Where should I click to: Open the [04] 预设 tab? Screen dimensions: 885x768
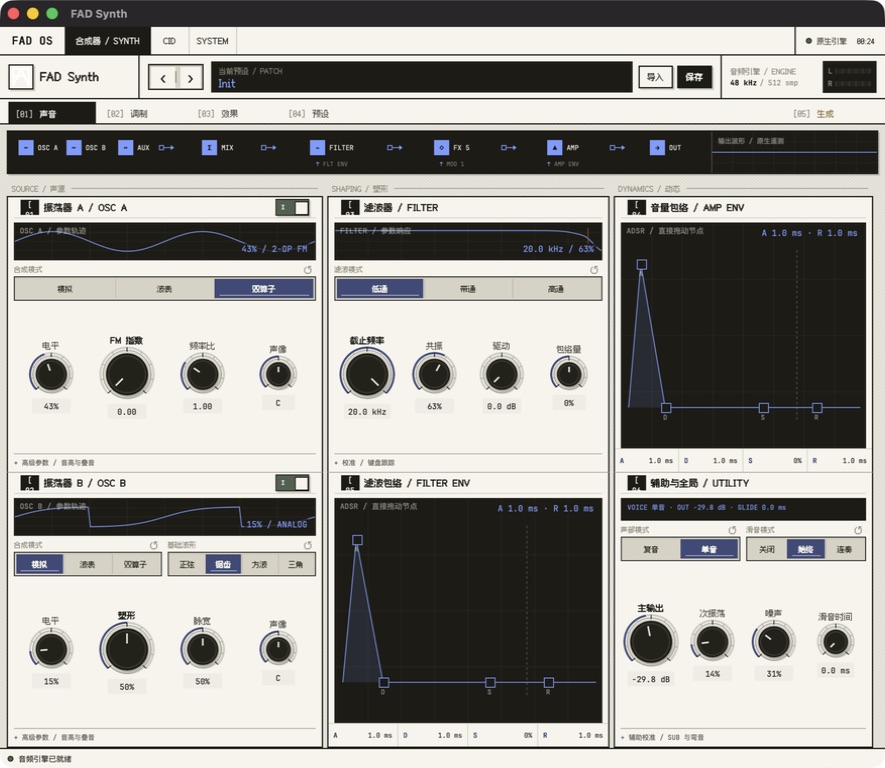click(x=309, y=114)
